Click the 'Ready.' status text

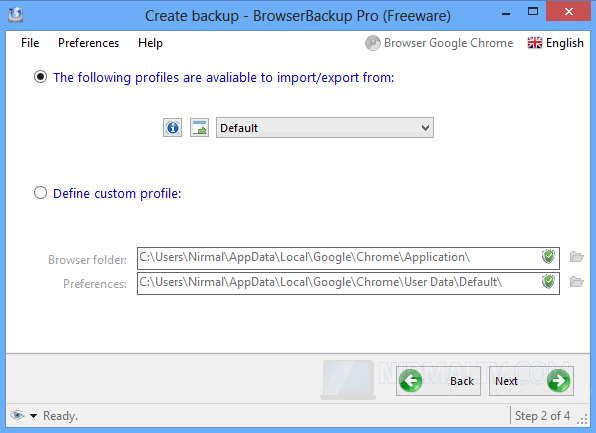[x=60, y=416]
